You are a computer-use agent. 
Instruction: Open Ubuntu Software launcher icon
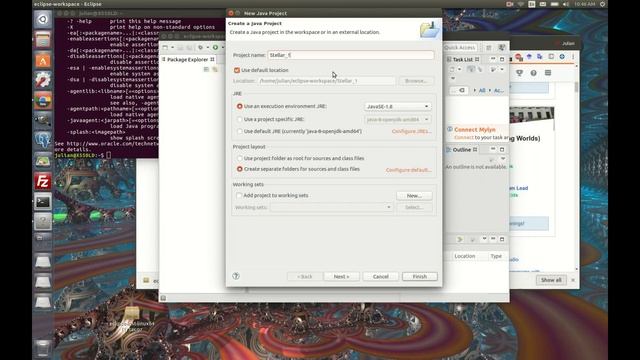[x=43, y=60]
